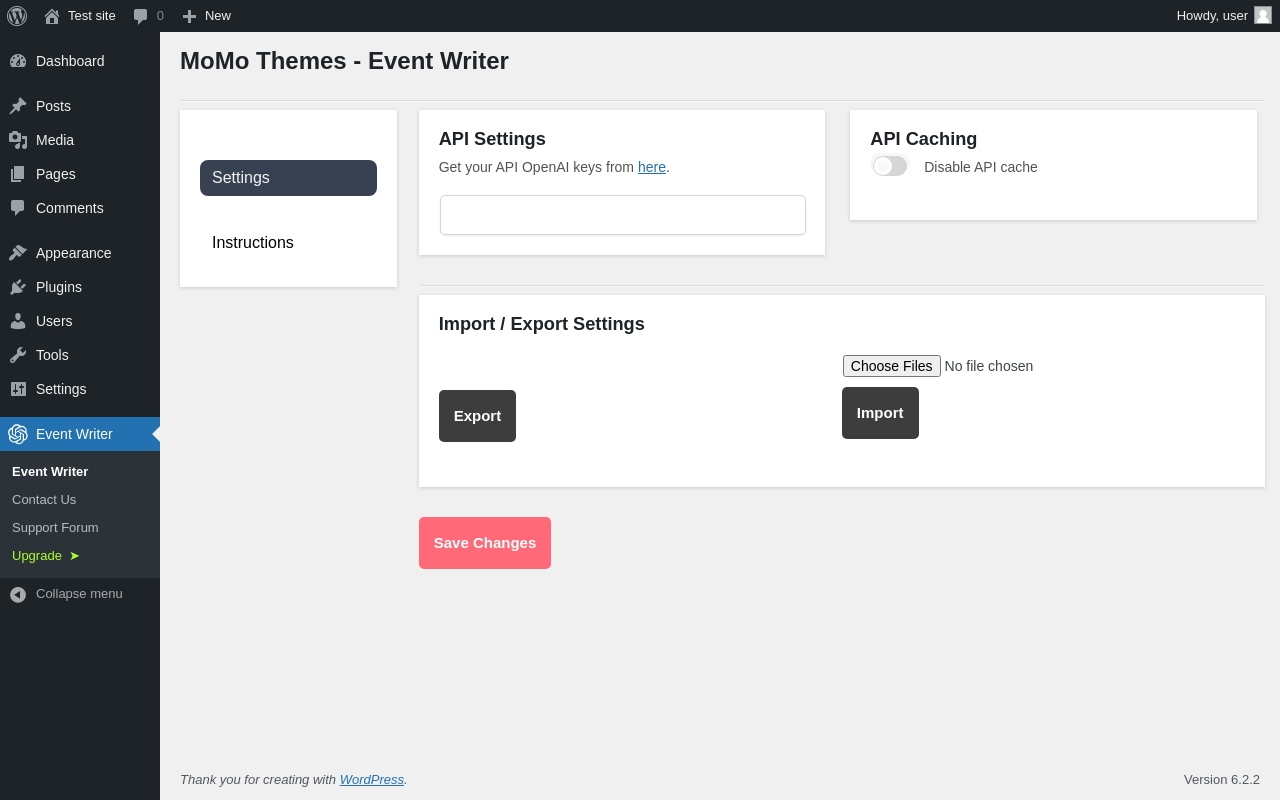Screen dimensions: 1280x800
Task: Click the 'API Settings' heading
Action: click(492, 139)
